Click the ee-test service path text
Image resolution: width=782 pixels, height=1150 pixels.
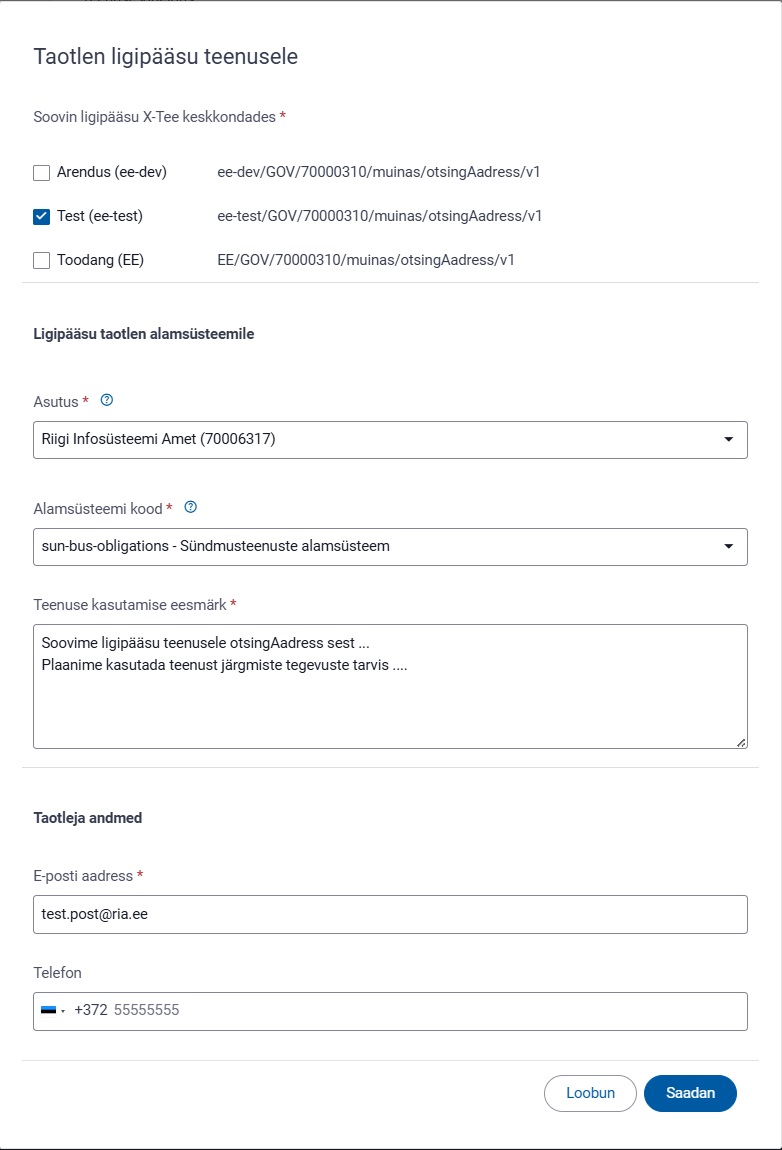coord(380,216)
